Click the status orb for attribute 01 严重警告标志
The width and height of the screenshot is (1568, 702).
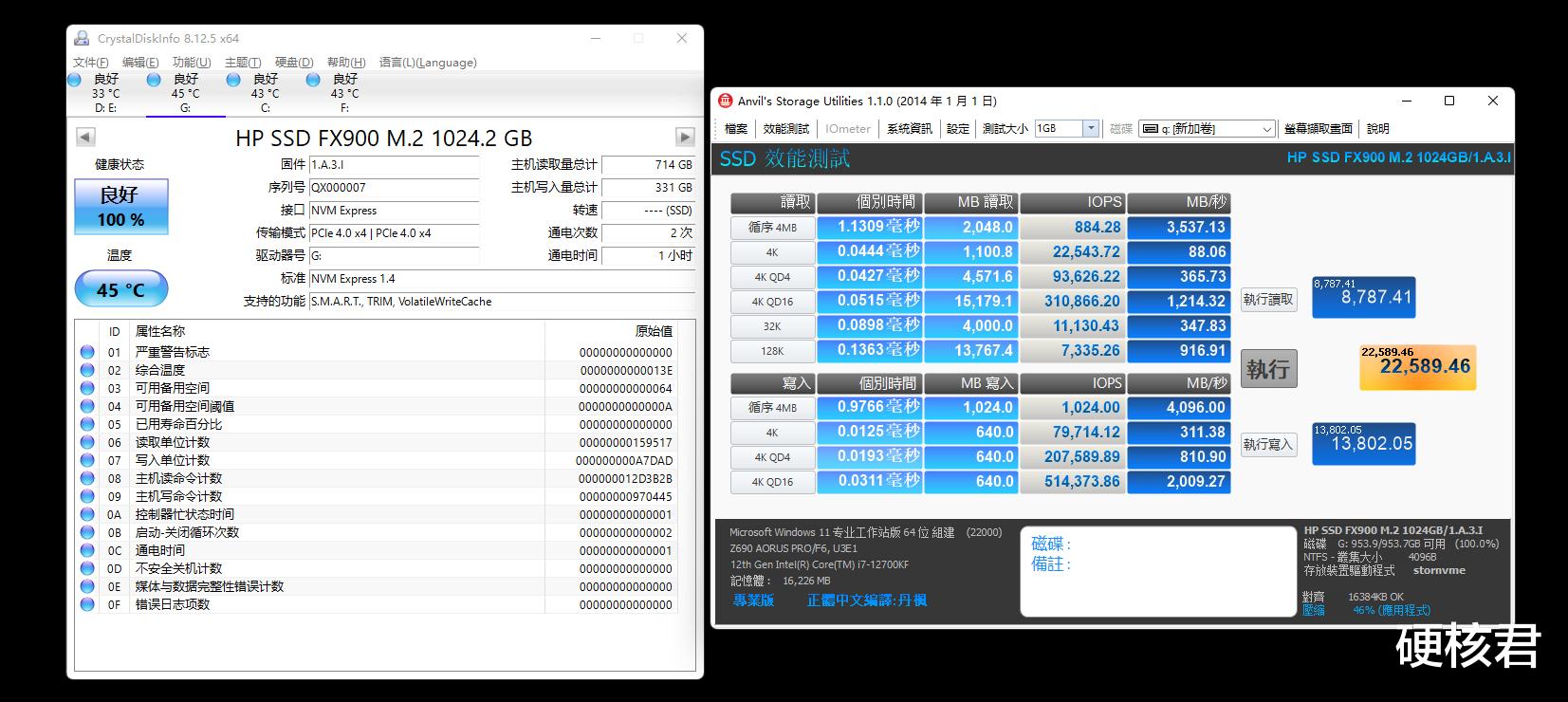point(87,352)
